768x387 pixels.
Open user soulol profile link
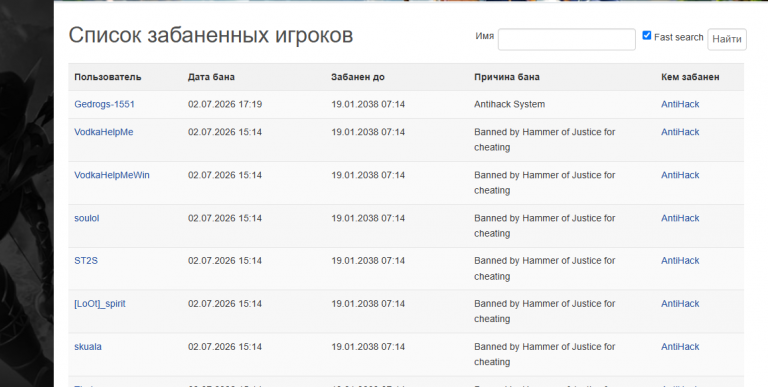[87, 218]
